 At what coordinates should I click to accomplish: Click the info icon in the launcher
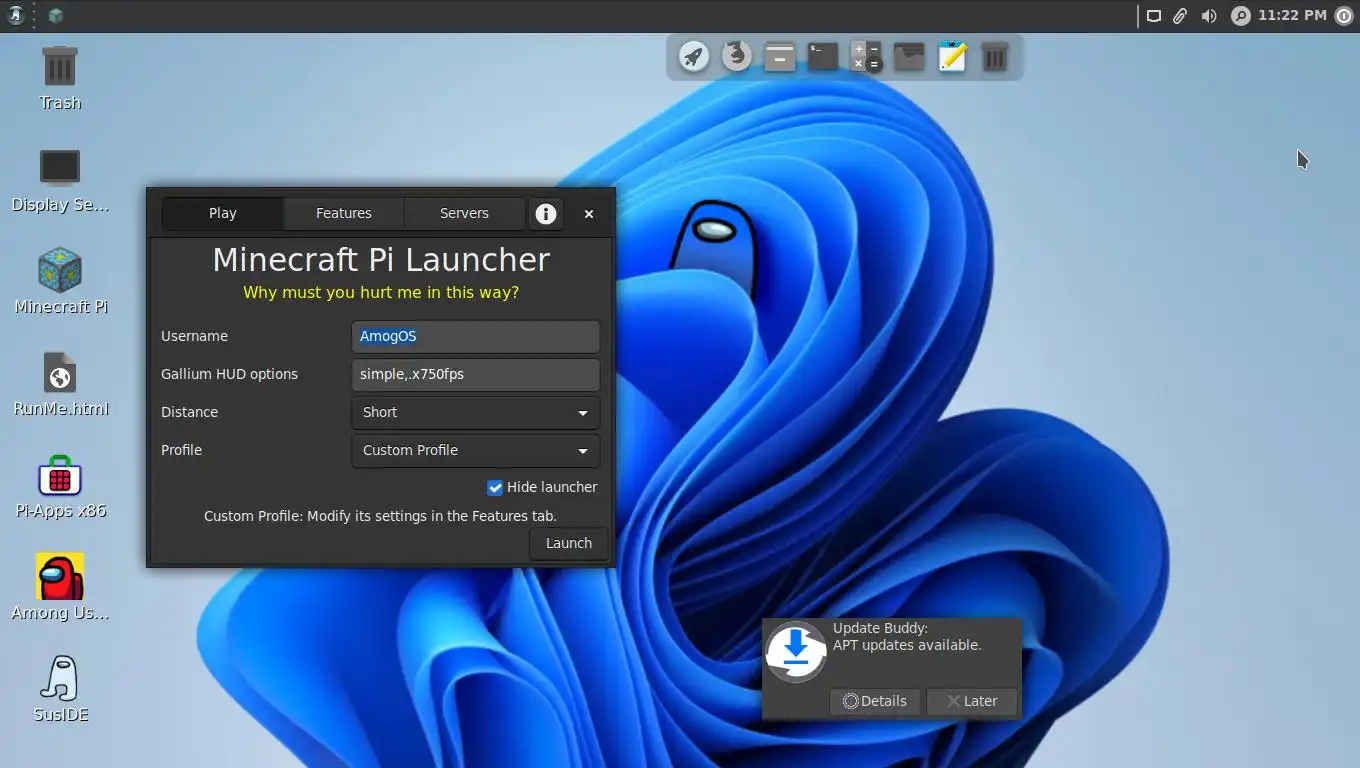545,214
